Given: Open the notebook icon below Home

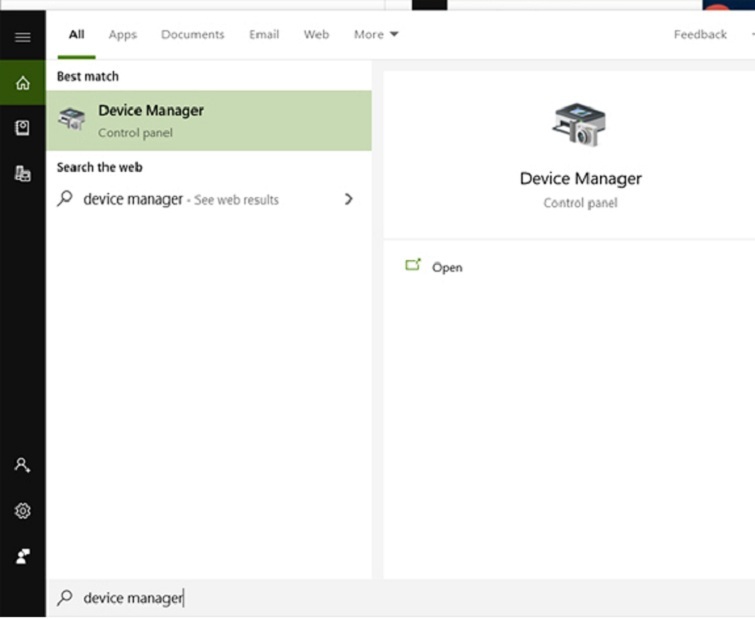Looking at the screenshot, I should [x=22, y=128].
